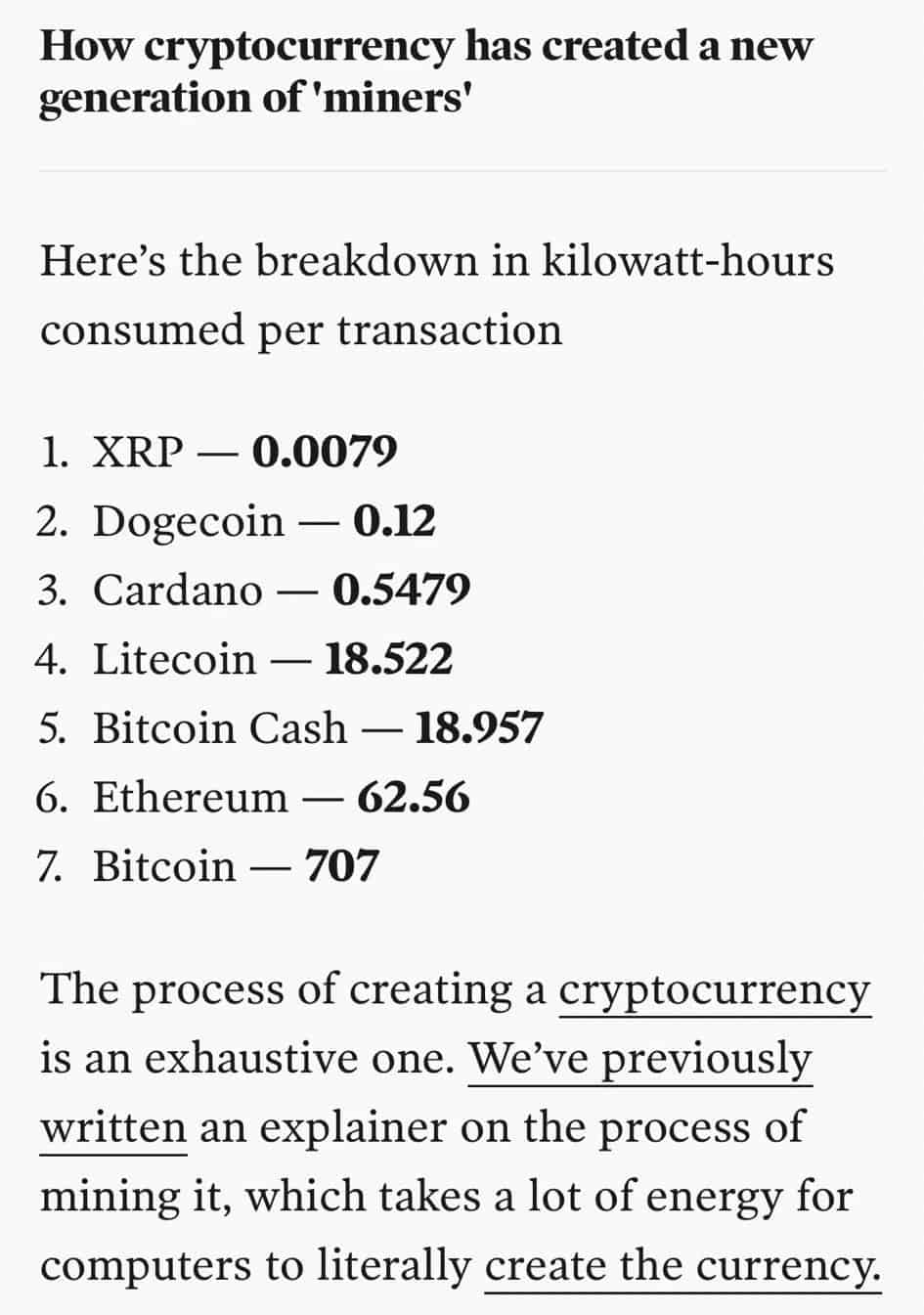The image size is (924, 1315).
Task: Follow the 'We've previously written' link
Action: tap(639, 1059)
